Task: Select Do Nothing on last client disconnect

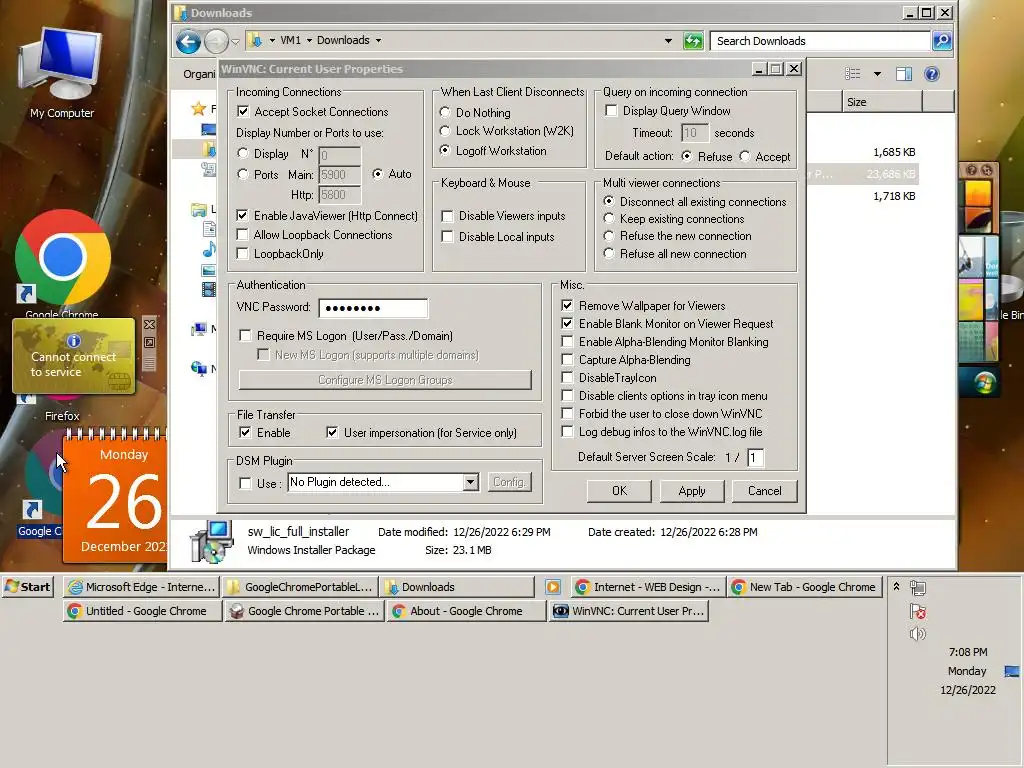Action: [x=445, y=112]
